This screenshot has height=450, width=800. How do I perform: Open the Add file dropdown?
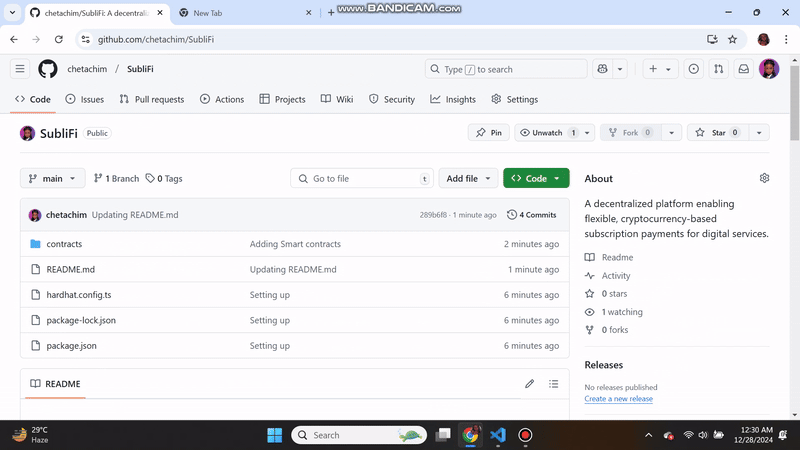click(x=468, y=179)
